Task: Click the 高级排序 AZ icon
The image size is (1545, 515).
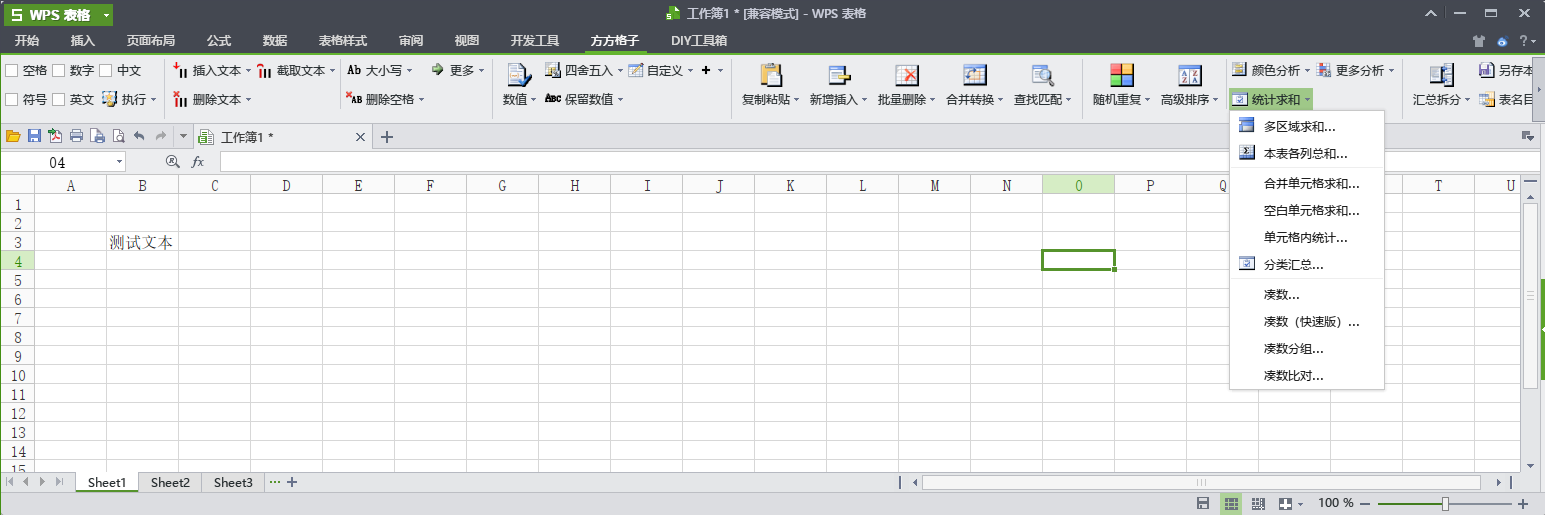Action: pyautogui.click(x=1189, y=76)
